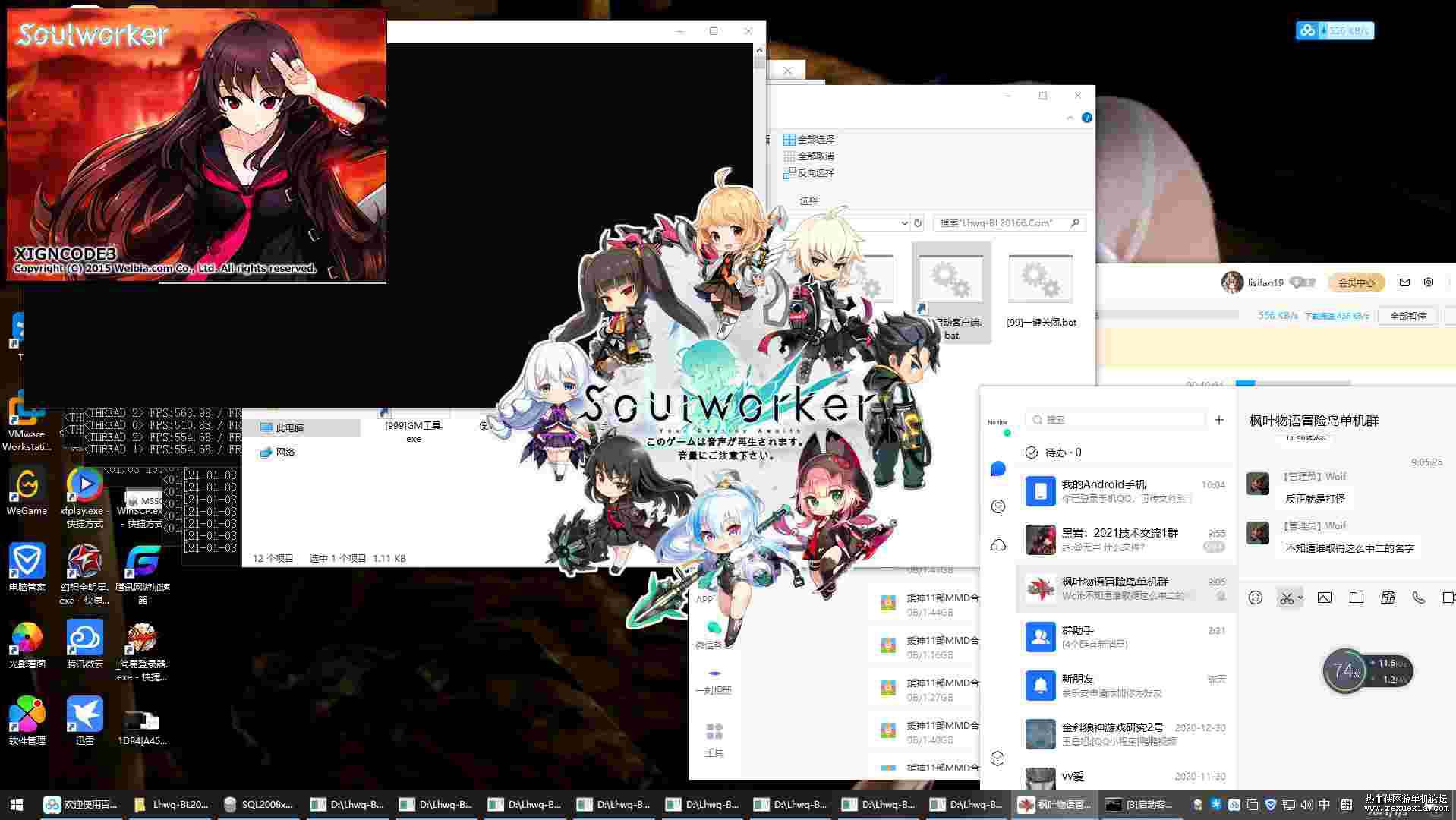Image resolution: width=1456 pixels, height=820 pixels.
Task: Open the 光影看图 desktop shortcut
Action: (27, 645)
